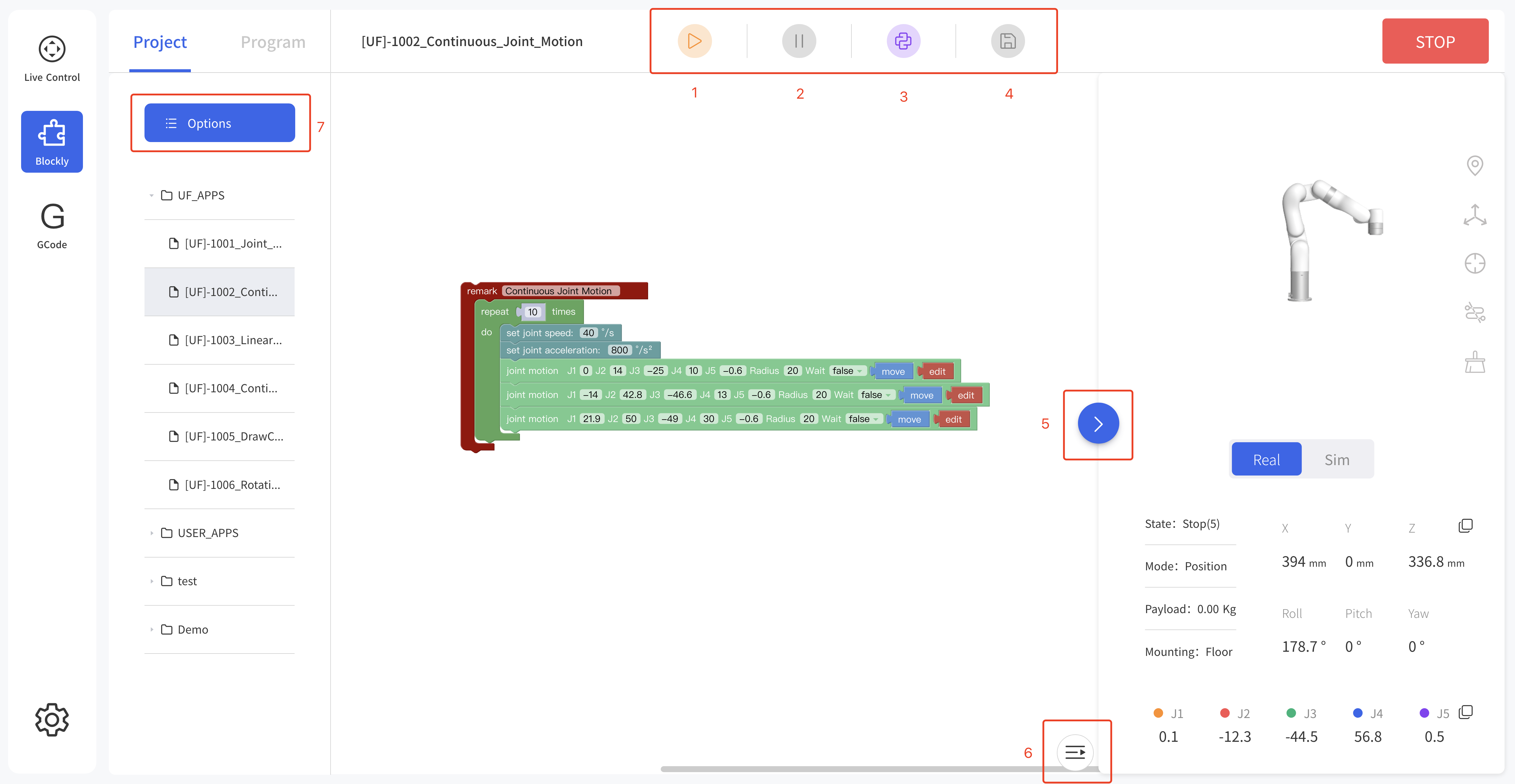The width and height of the screenshot is (1515, 784).
Task: Collapse the right panel with blue arrow
Action: 1098,424
